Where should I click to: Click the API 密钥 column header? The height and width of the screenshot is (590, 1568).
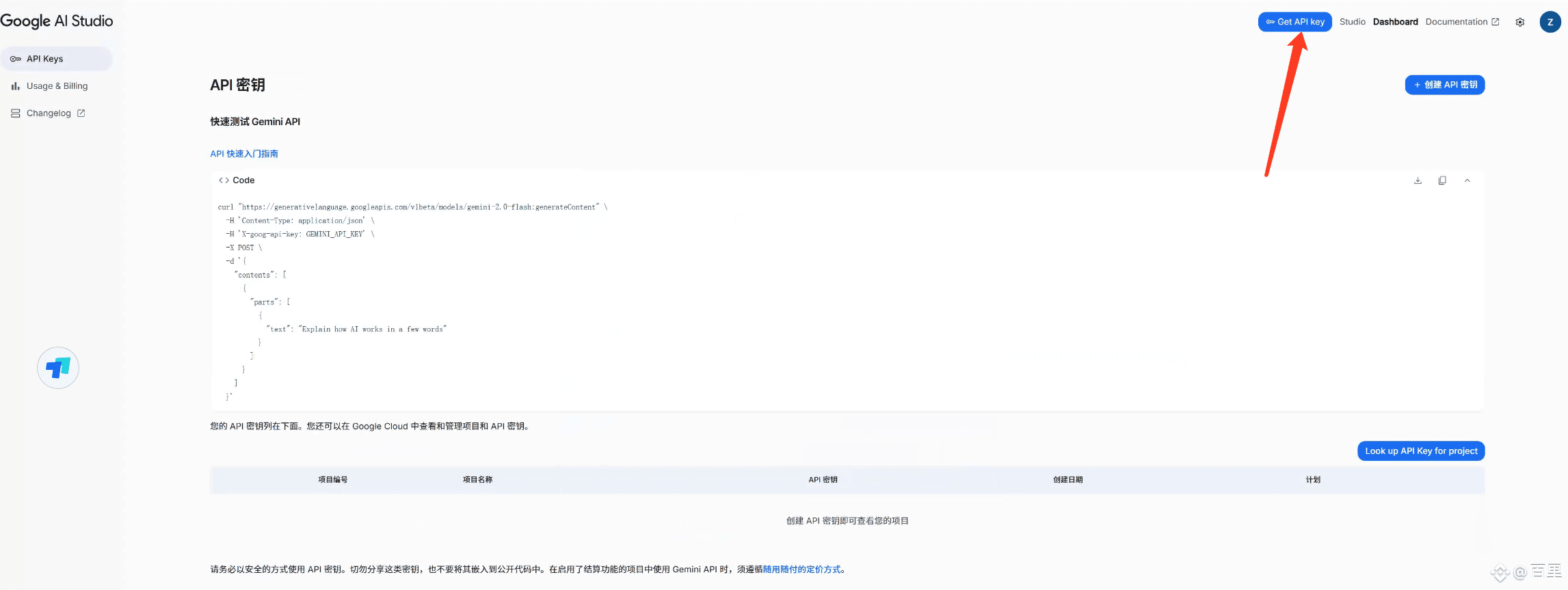pyautogui.click(x=823, y=480)
